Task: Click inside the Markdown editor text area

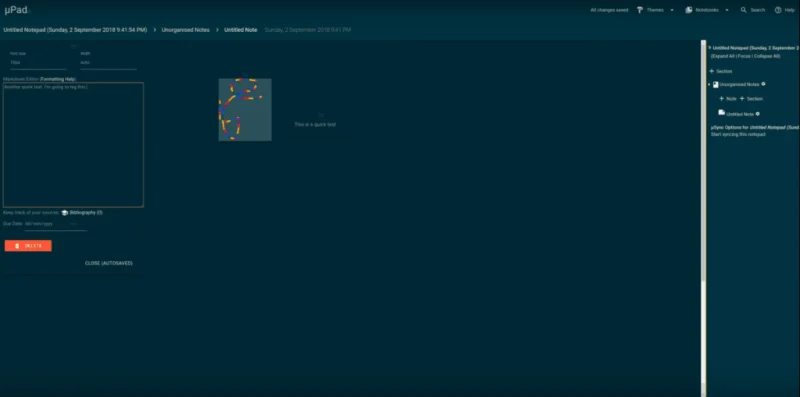Action: [73, 145]
